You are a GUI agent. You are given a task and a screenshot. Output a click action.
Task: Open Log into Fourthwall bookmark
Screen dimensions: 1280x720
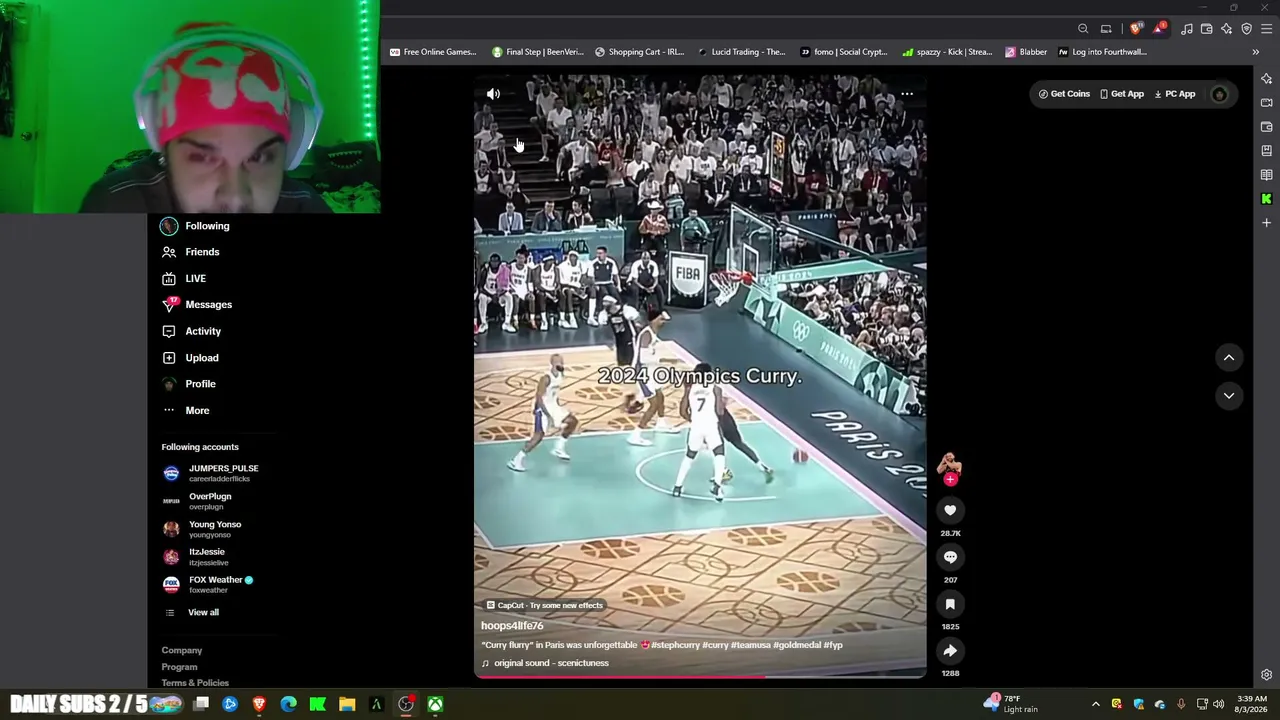click(x=1102, y=52)
